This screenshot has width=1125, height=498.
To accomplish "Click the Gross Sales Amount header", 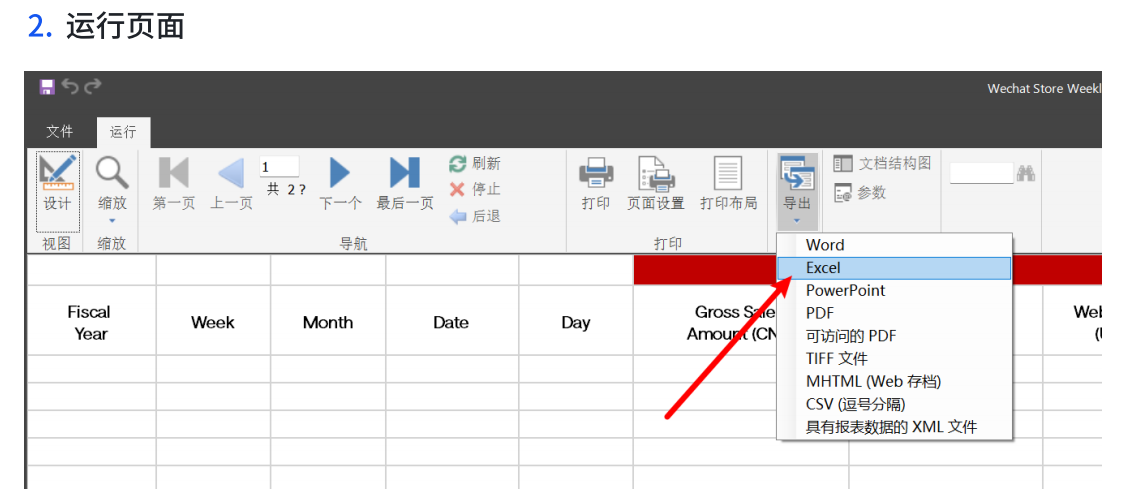I will click(733, 323).
